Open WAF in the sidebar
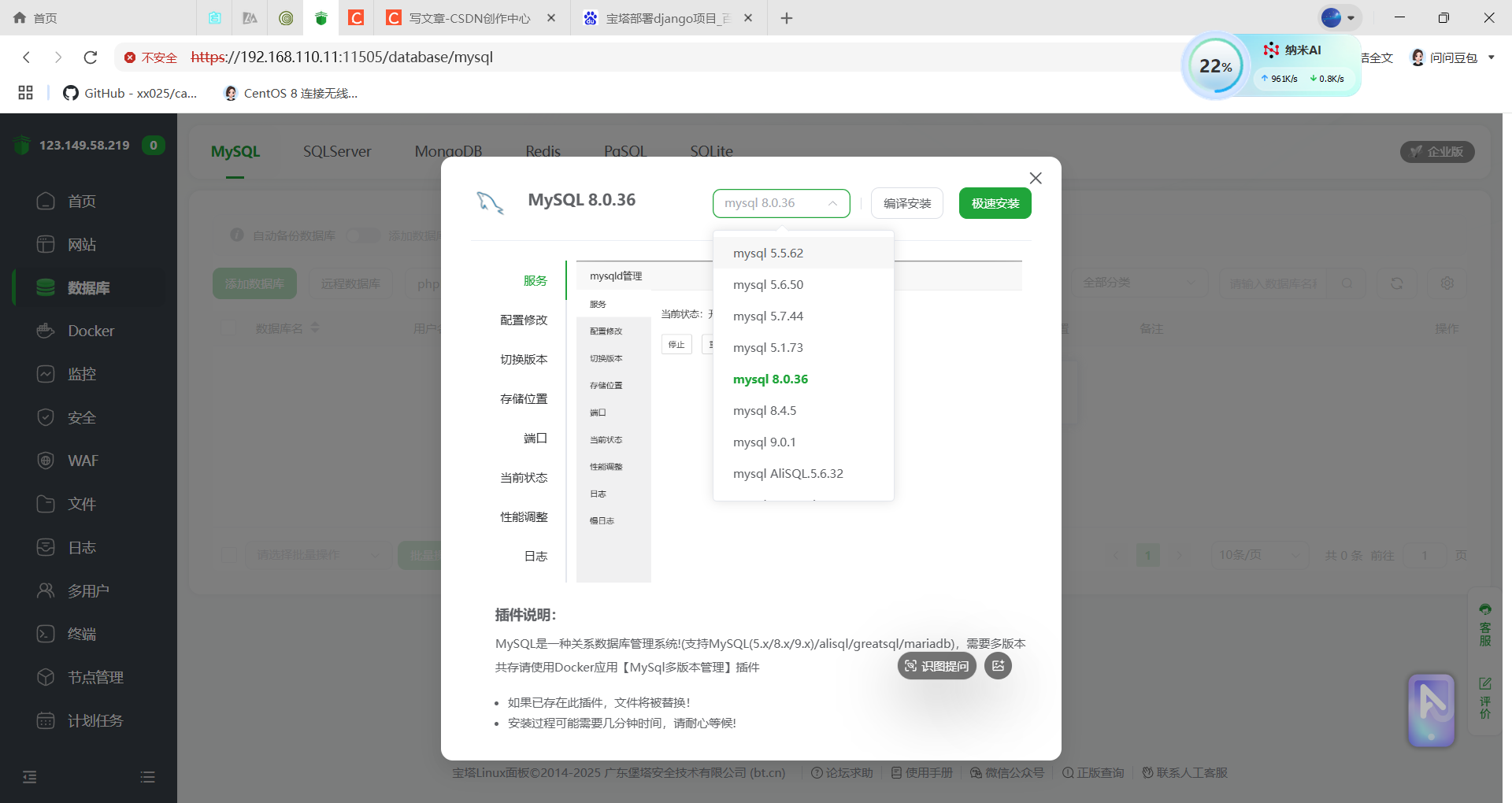Viewport: 1512px width, 803px height. coord(83,461)
